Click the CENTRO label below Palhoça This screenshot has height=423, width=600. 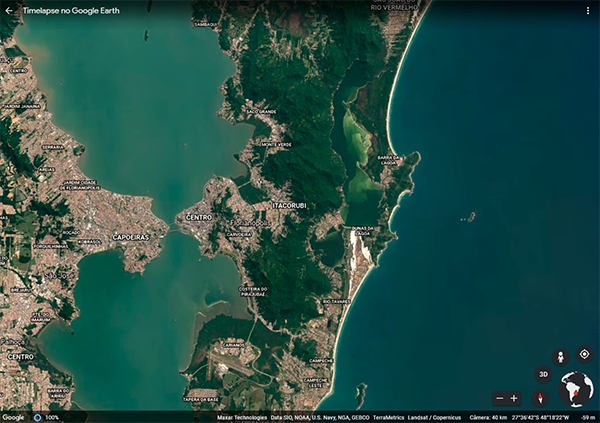21,357
